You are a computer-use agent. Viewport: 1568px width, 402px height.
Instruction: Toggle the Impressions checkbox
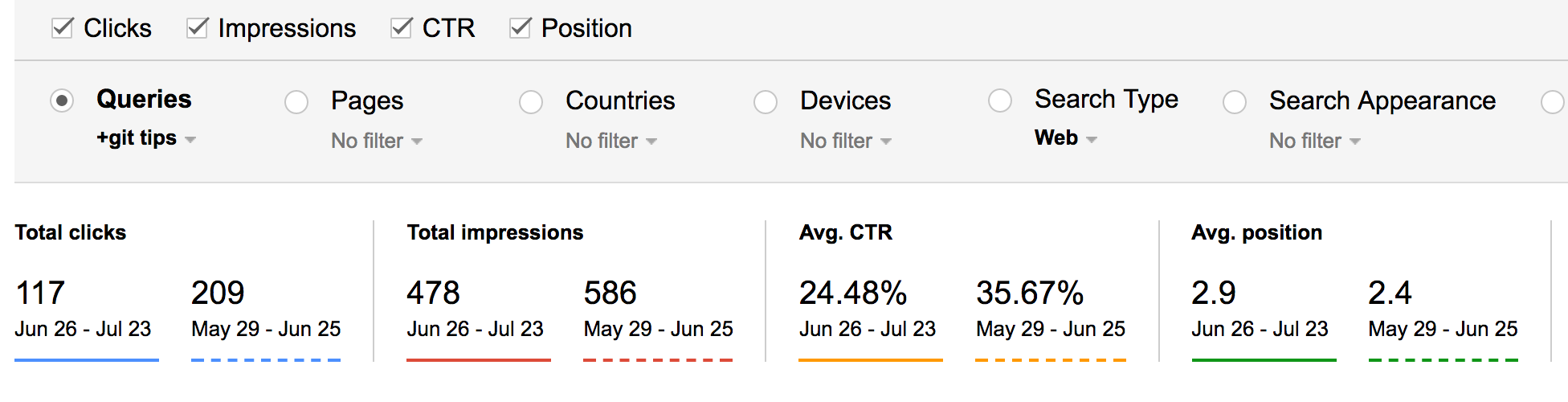[x=197, y=29]
